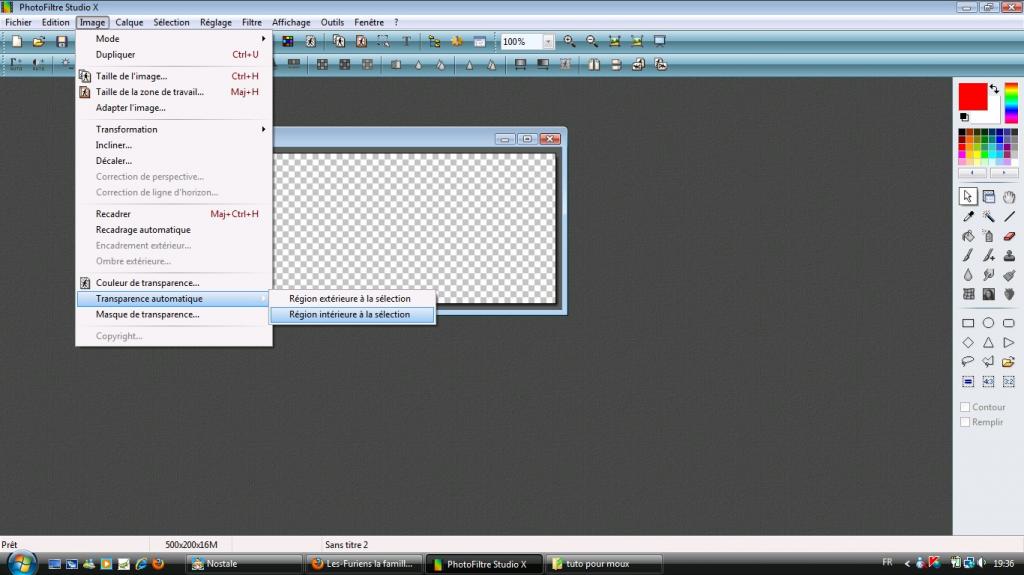The width and height of the screenshot is (1024, 575).
Task: Select the hand move tool
Action: point(1009,196)
